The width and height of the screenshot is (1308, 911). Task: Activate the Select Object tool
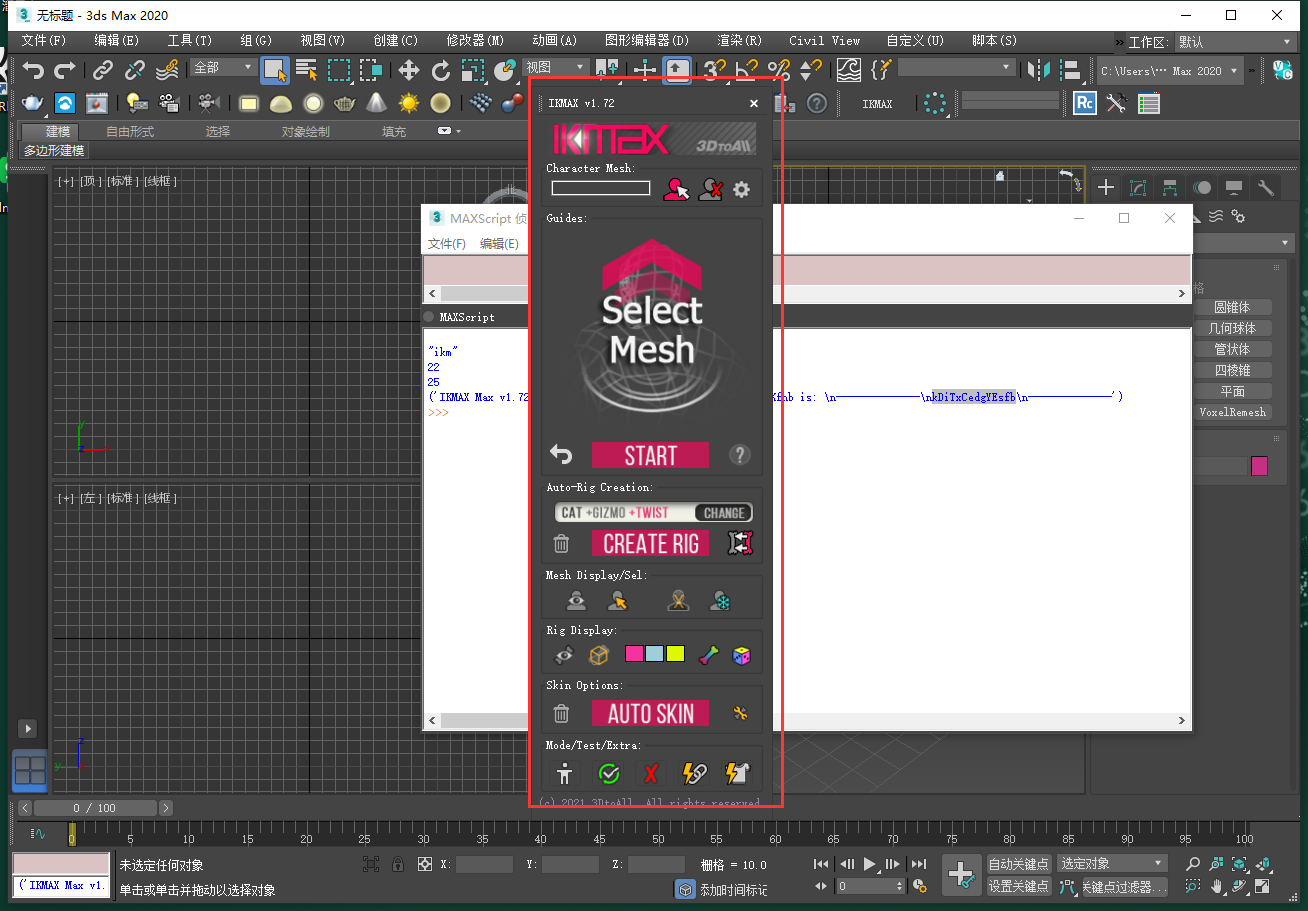tap(274, 70)
